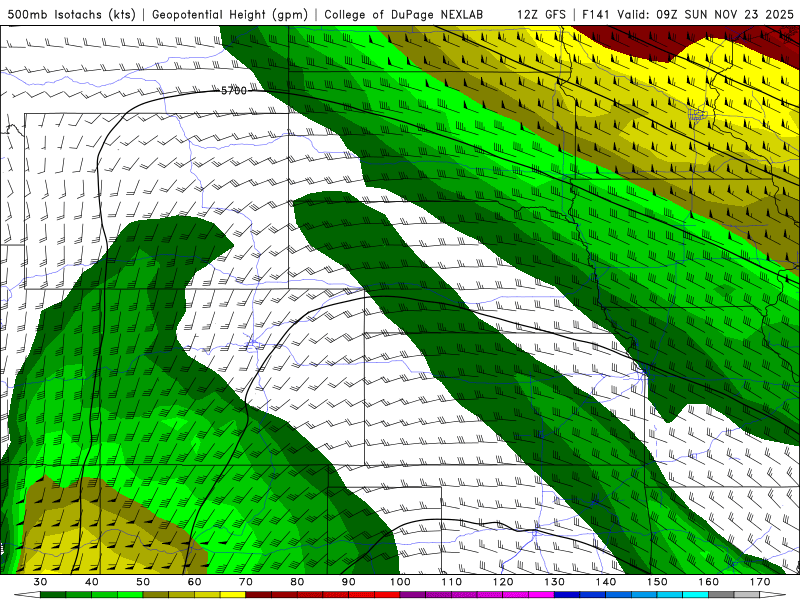Image resolution: width=800 pixels, height=600 pixels.
Task: Click the 'F141' forecast hour label
Action: point(596,15)
